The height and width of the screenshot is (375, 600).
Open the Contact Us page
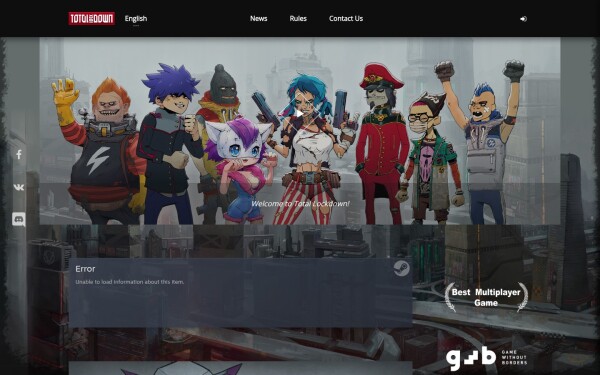click(x=346, y=18)
